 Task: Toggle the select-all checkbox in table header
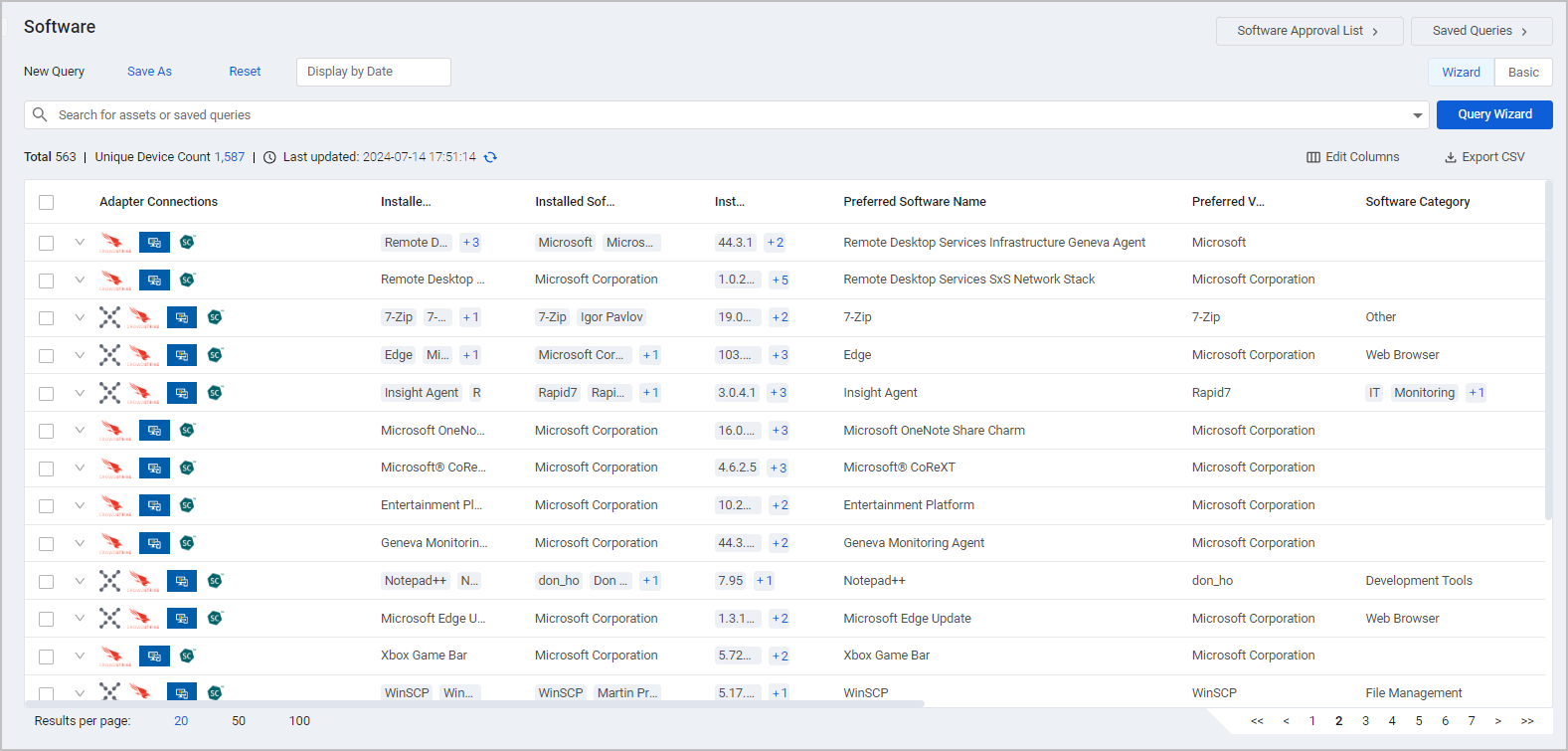point(46,203)
